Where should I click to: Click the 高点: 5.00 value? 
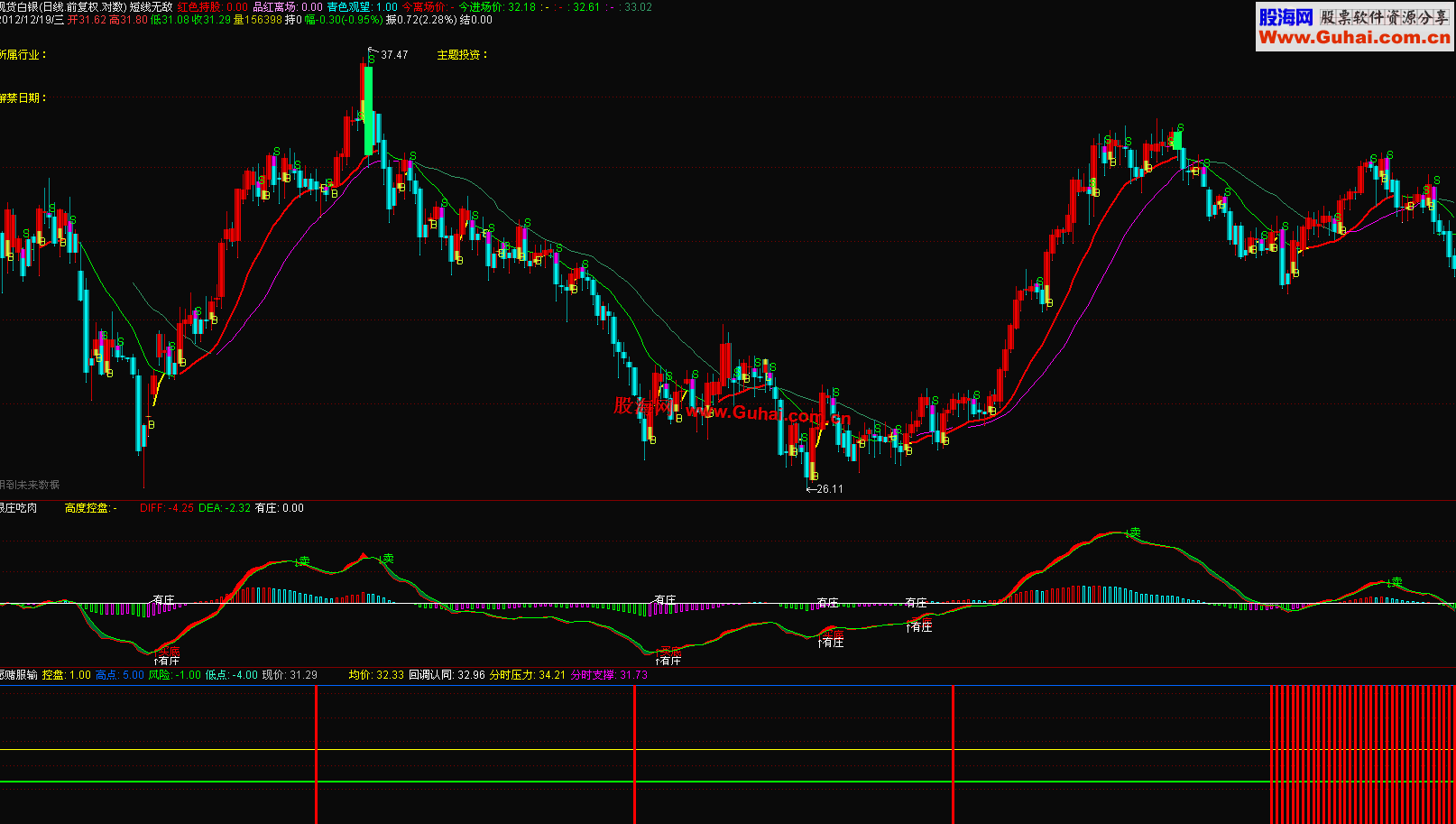coord(120,675)
